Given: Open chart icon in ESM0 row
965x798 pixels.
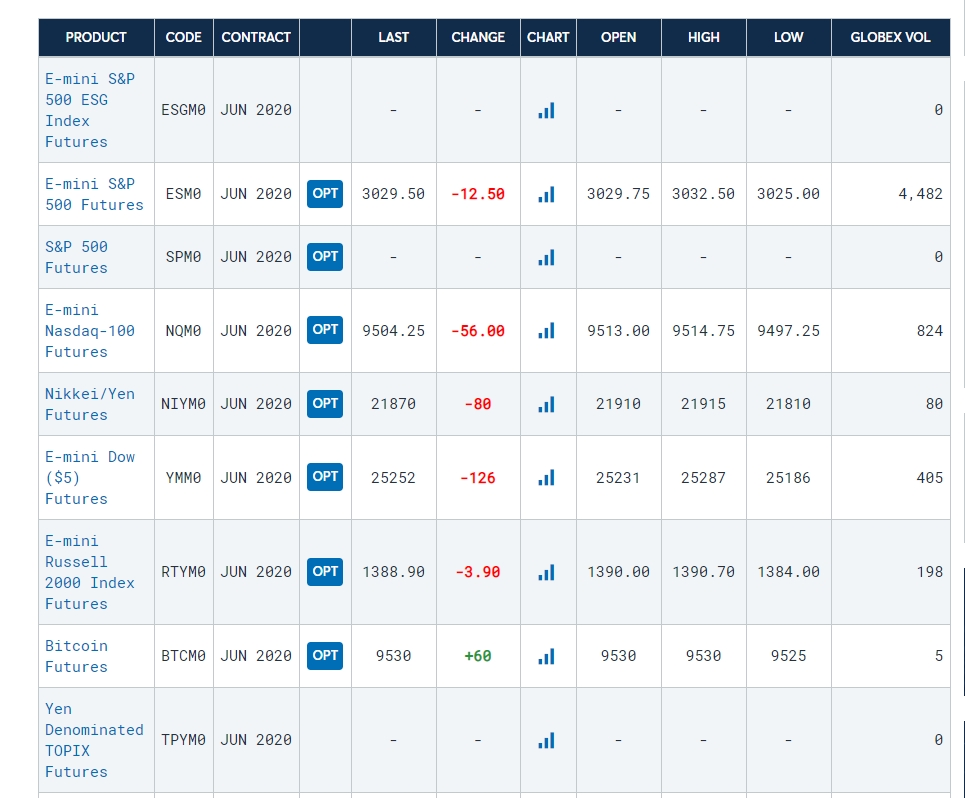Looking at the screenshot, I should (x=547, y=194).
